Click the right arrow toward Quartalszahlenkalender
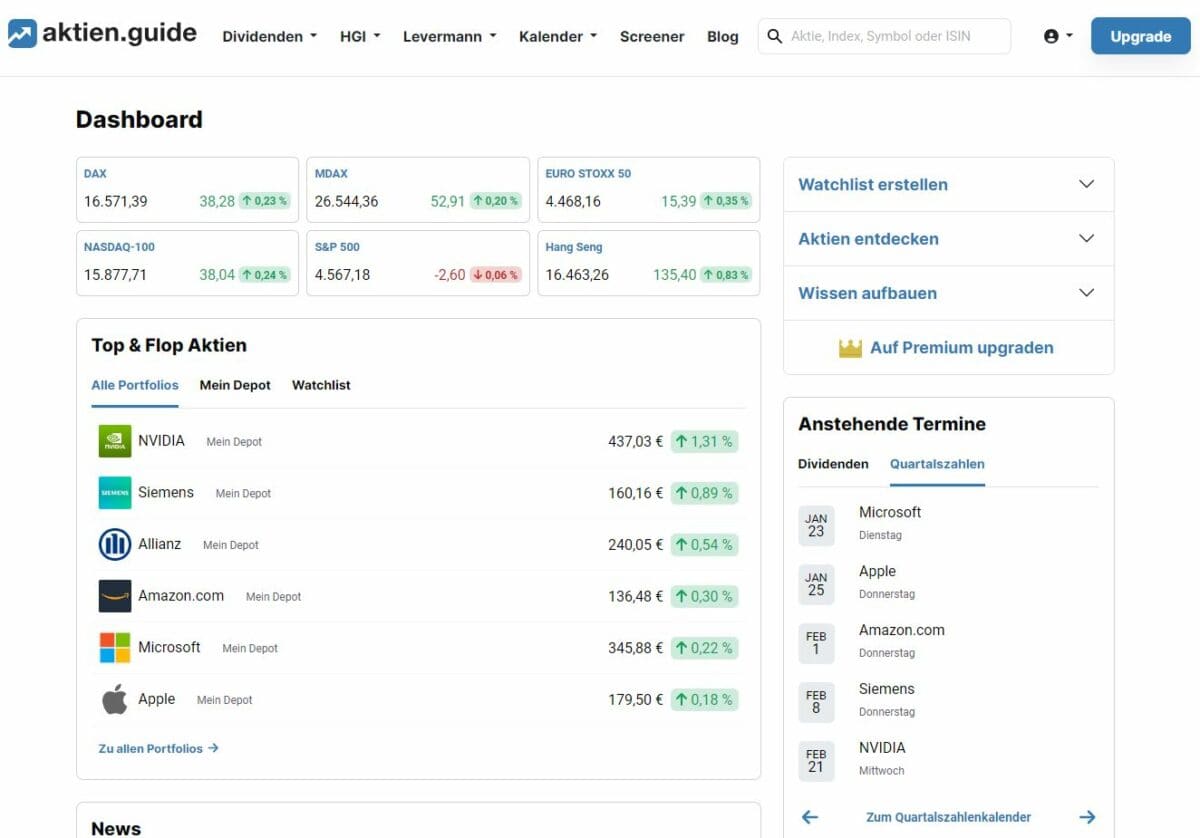 pos(1089,817)
